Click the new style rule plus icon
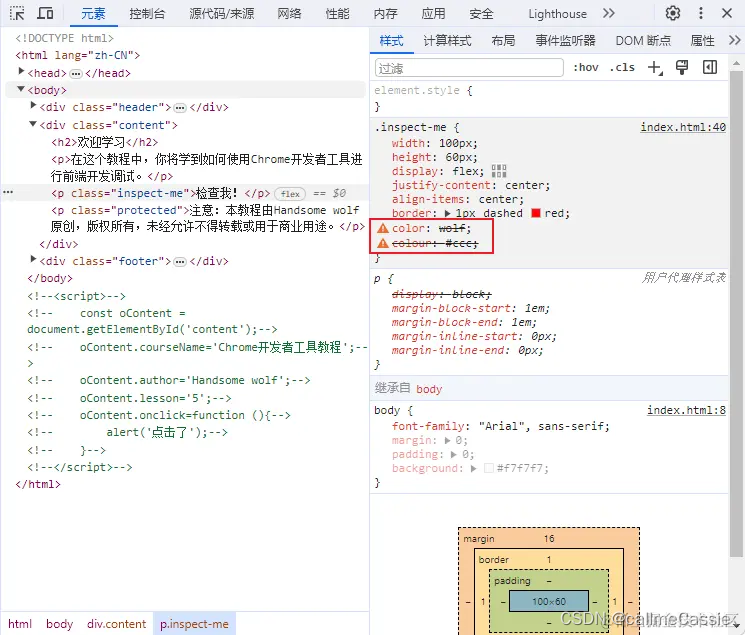 pos(655,67)
